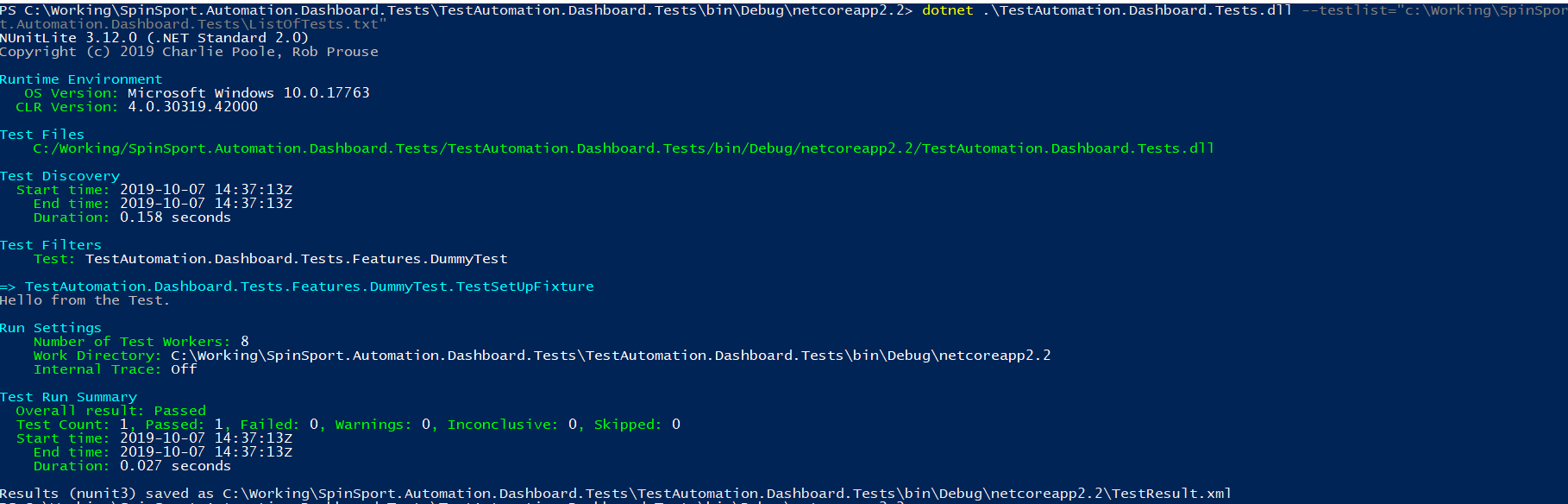This screenshot has width=1568, height=504.
Task: Click the Hello from the Test message
Action: (x=85, y=300)
